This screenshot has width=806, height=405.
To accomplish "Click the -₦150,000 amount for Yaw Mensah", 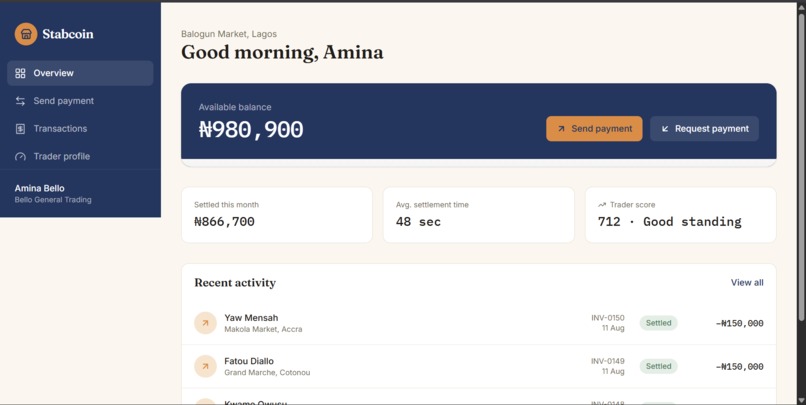I will click(x=739, y=323).
